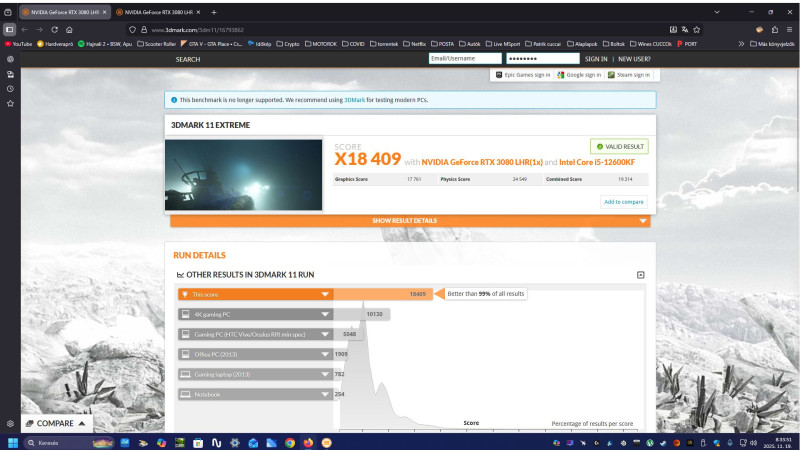Open tracking protection shield icon
The width and height of the screenshot is (800, 450).
(x=132, y=30)
